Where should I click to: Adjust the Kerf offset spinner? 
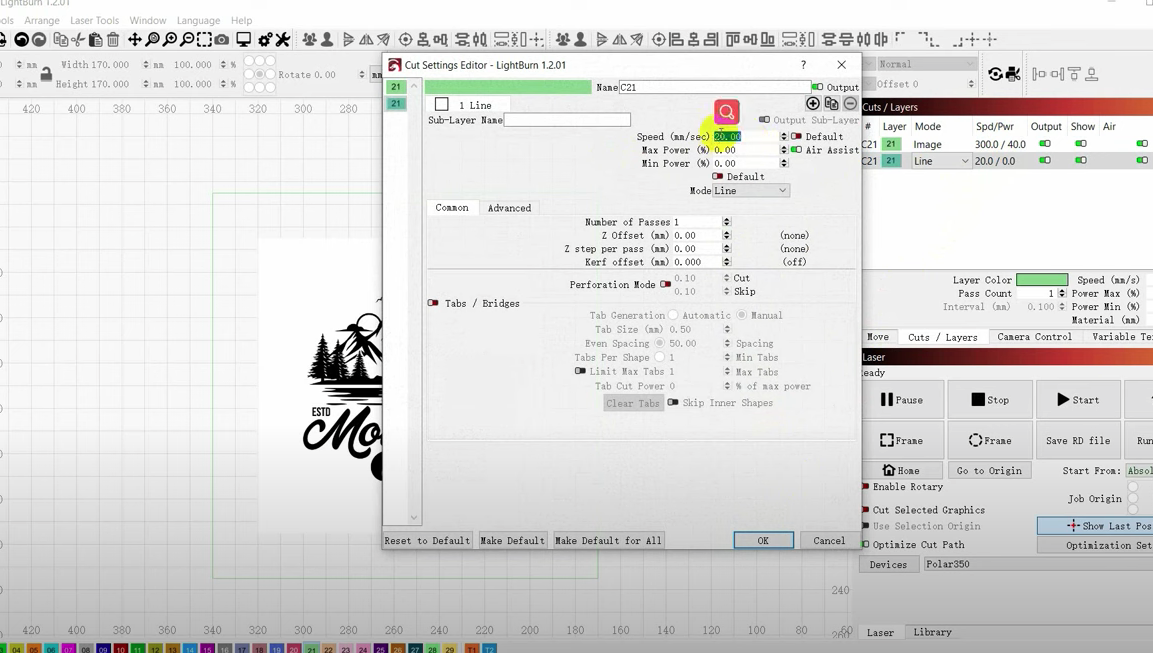point(727,262)
